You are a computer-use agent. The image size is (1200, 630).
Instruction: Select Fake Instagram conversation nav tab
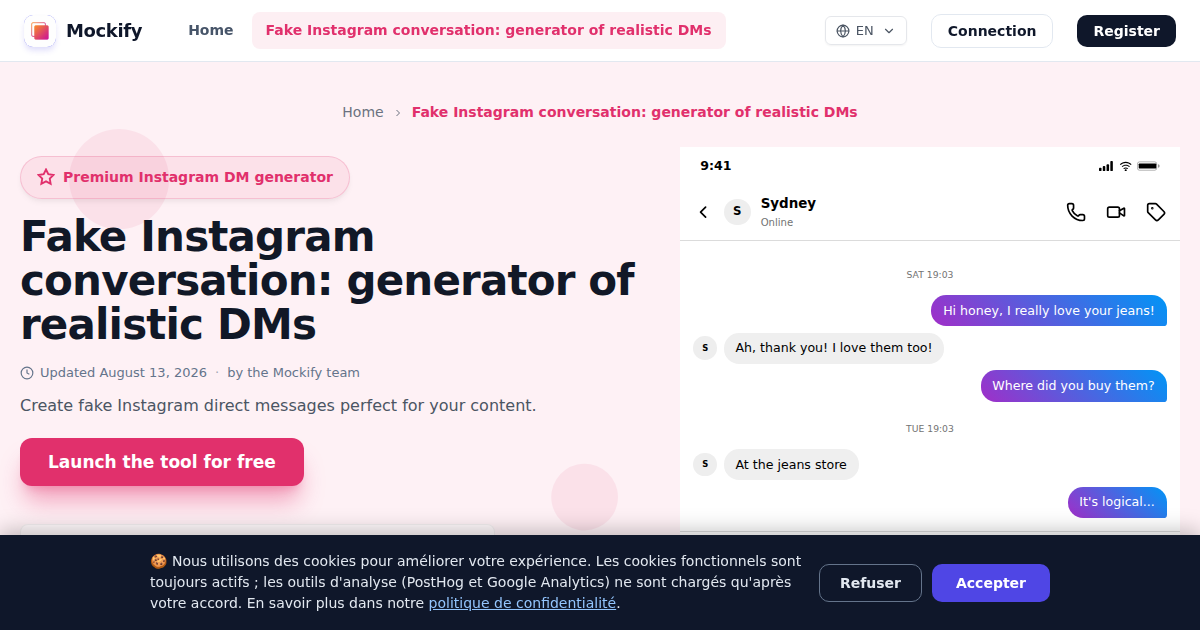[x=489, y=31]
